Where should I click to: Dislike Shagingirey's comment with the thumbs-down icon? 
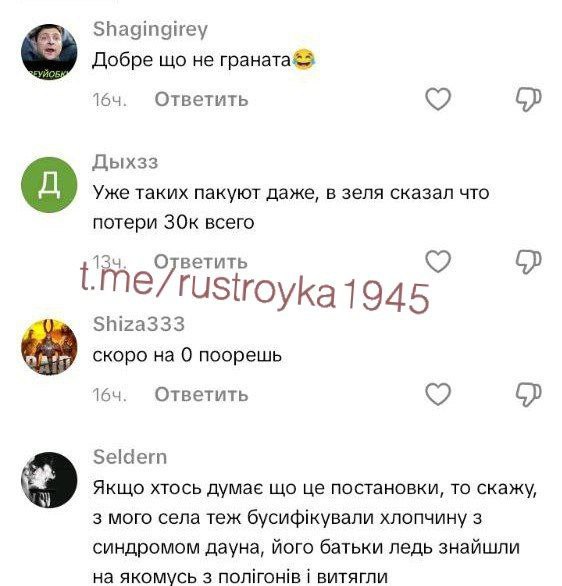[529, 99]
